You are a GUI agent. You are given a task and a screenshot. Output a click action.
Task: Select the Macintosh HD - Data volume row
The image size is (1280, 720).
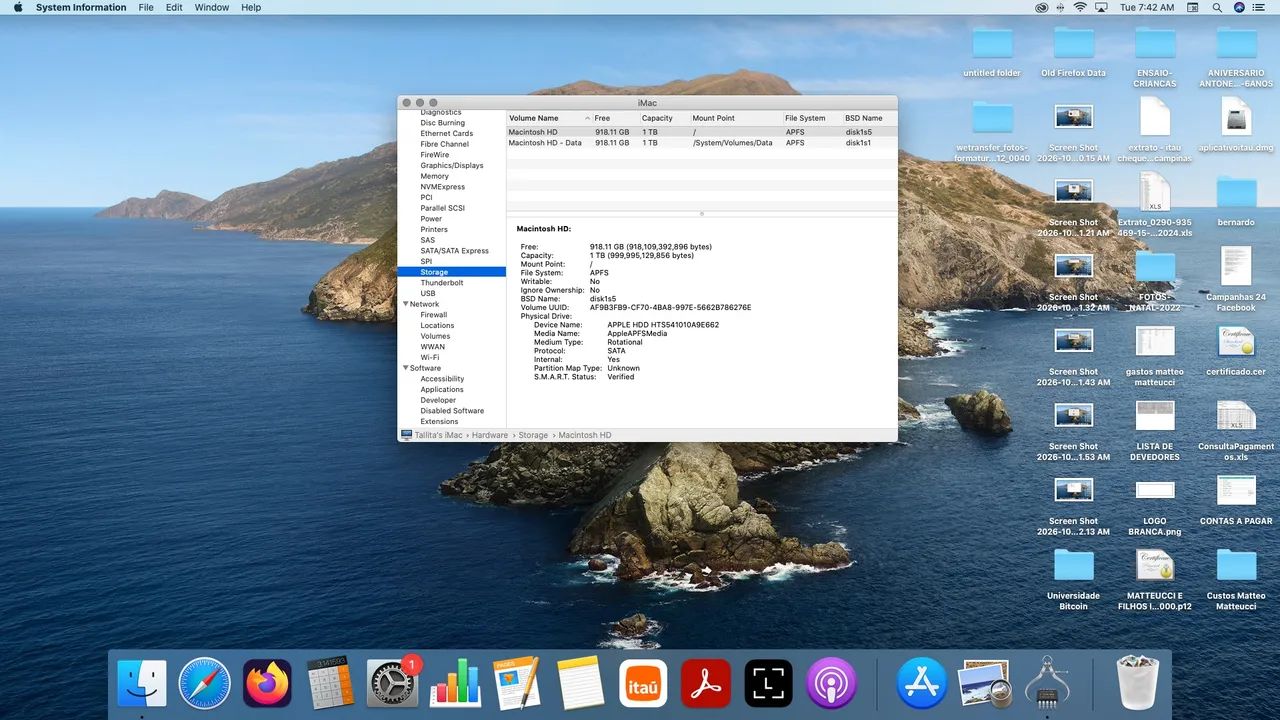pos(702,143)
